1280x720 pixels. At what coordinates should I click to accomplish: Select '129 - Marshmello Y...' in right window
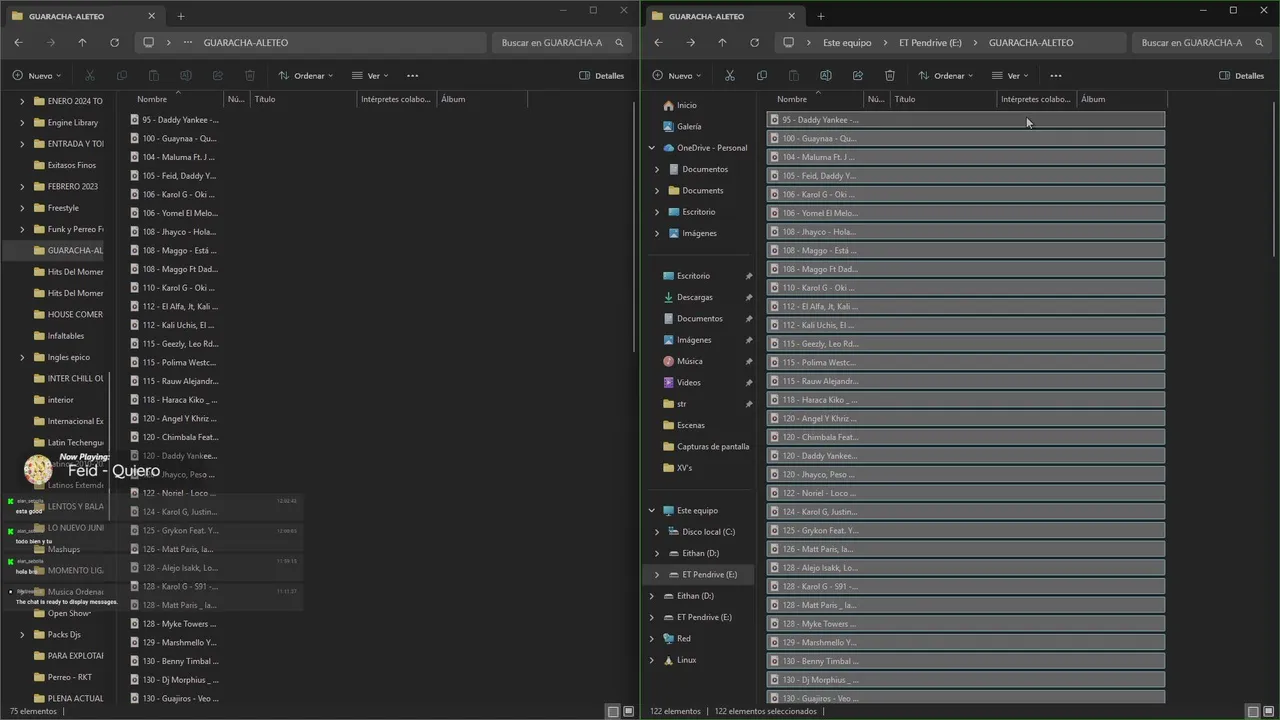[966, 642]
